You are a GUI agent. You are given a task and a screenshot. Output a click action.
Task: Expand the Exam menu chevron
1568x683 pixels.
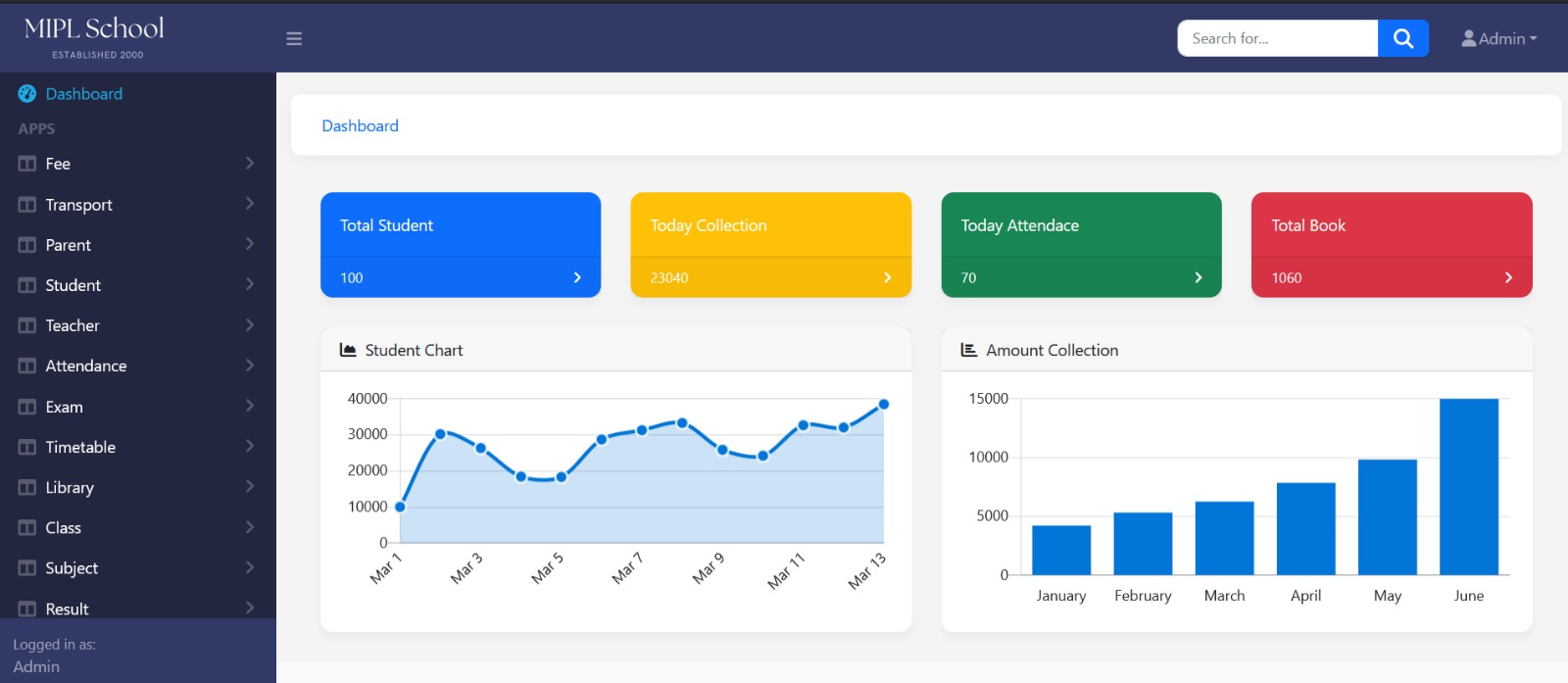pos(250,406)
